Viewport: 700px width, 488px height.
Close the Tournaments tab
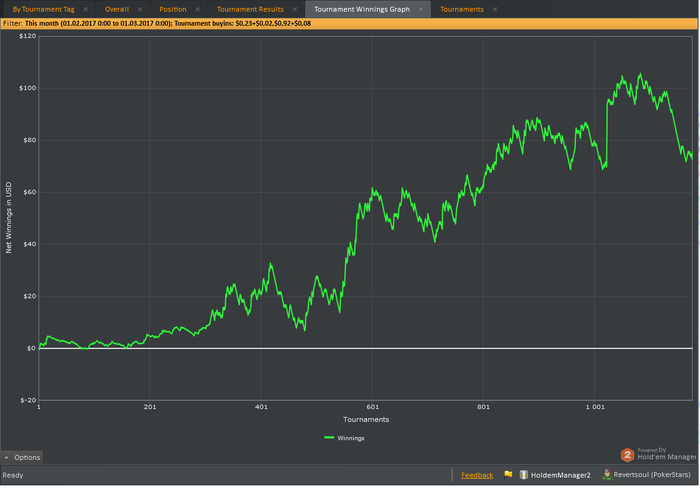click(495, 9)
